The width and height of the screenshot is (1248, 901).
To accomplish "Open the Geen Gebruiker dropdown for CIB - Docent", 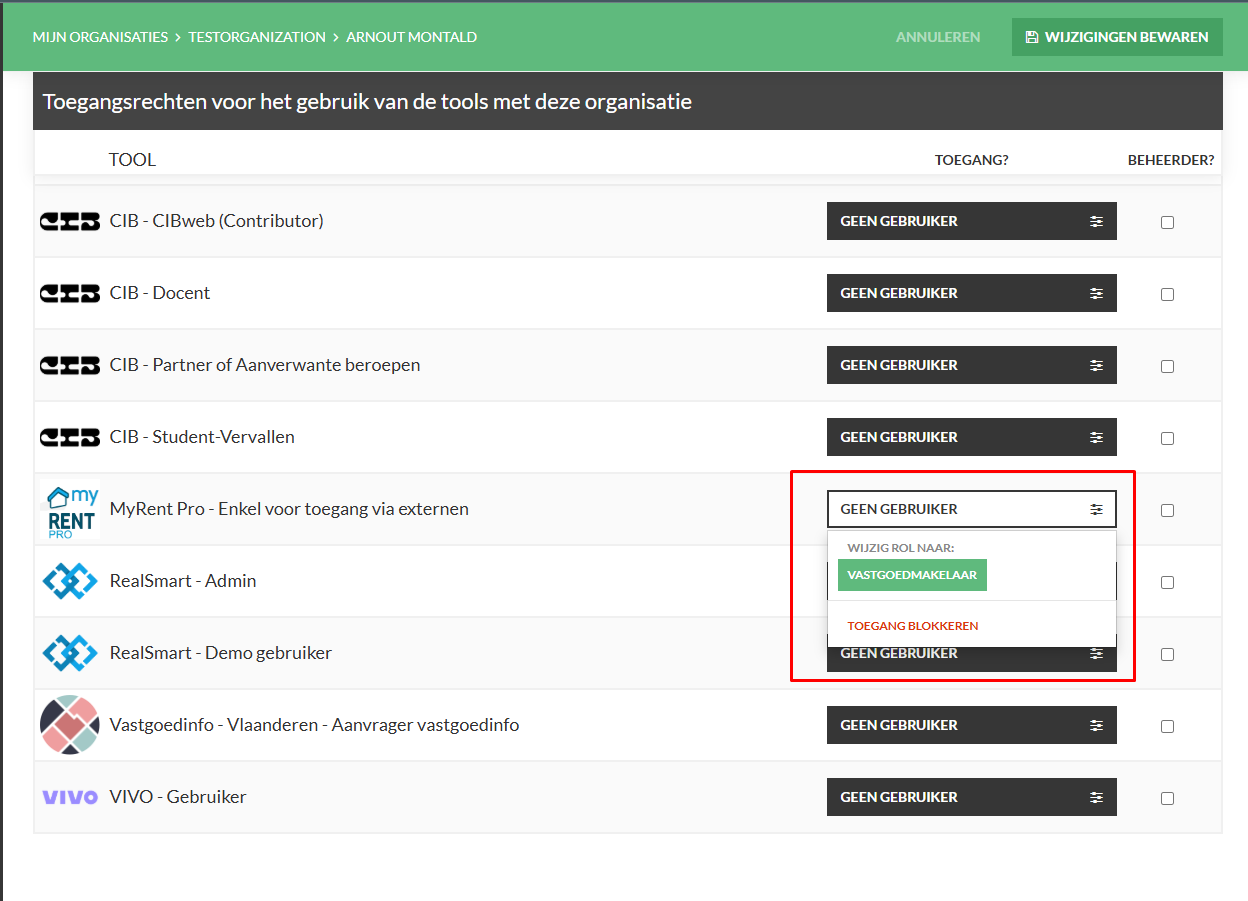I will (971, 293).
